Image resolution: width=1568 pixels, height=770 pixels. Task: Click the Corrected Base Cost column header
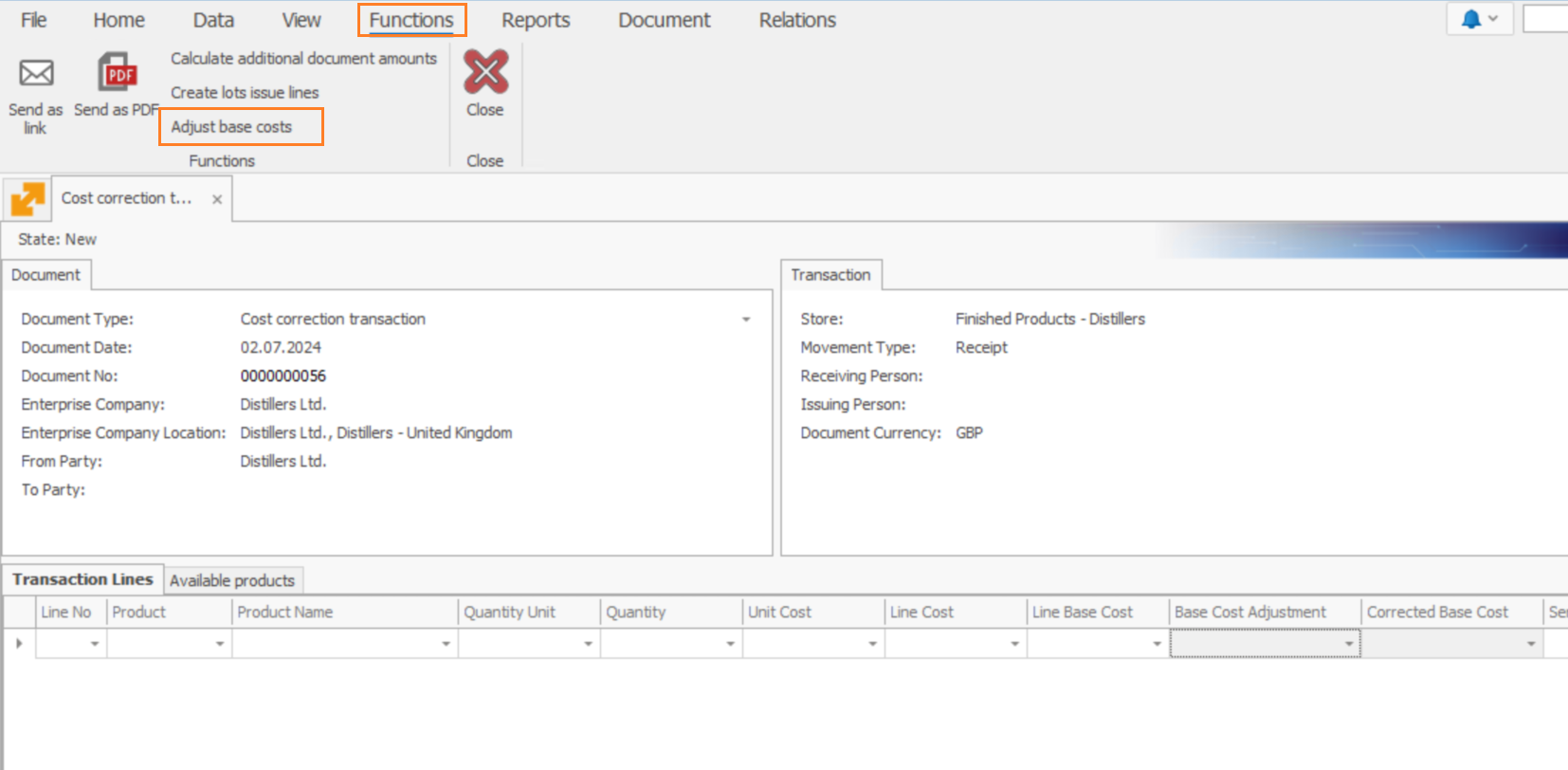(x=1452, y=612)
